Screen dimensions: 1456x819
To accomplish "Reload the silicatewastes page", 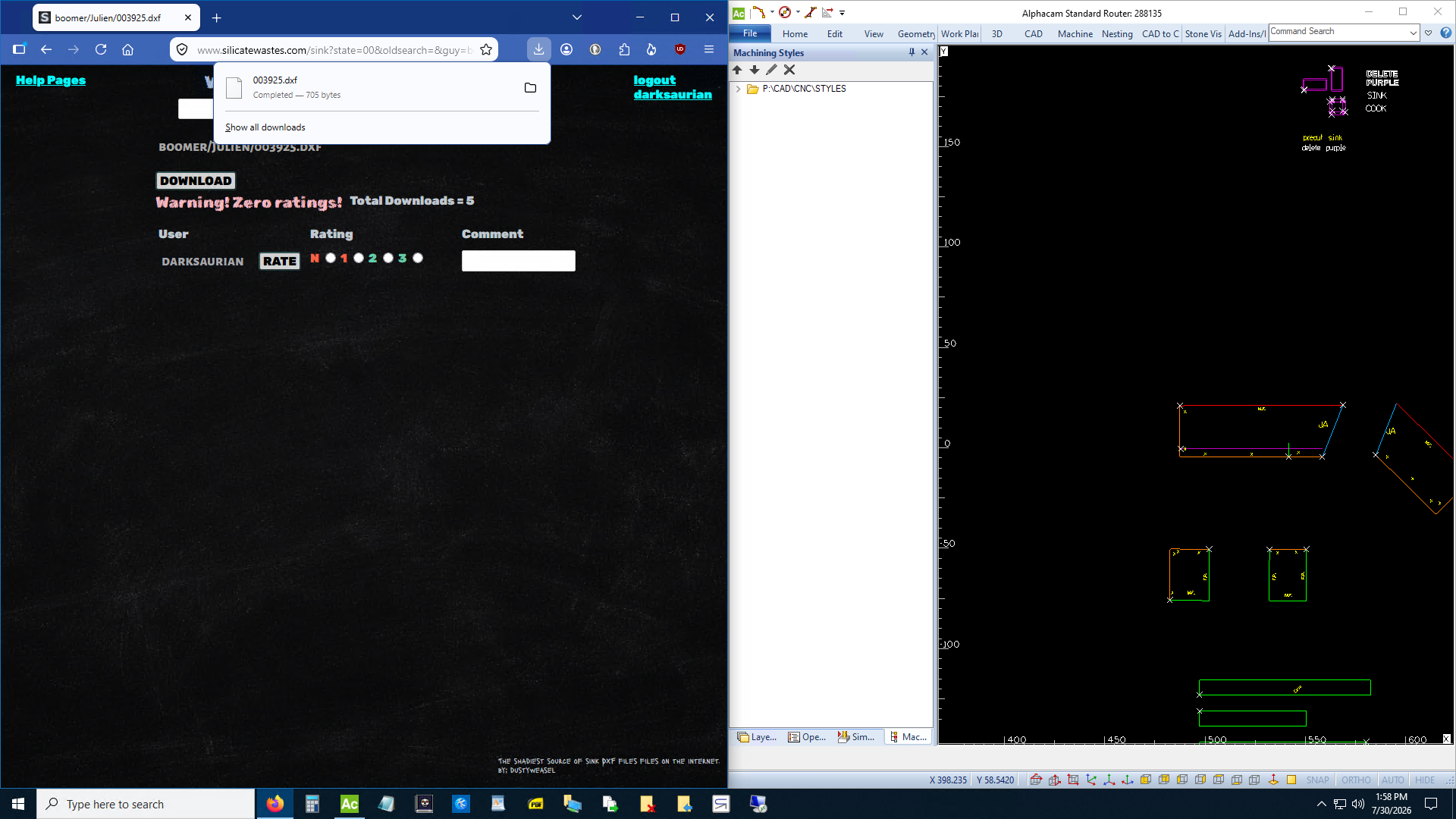I will (101, 49).
